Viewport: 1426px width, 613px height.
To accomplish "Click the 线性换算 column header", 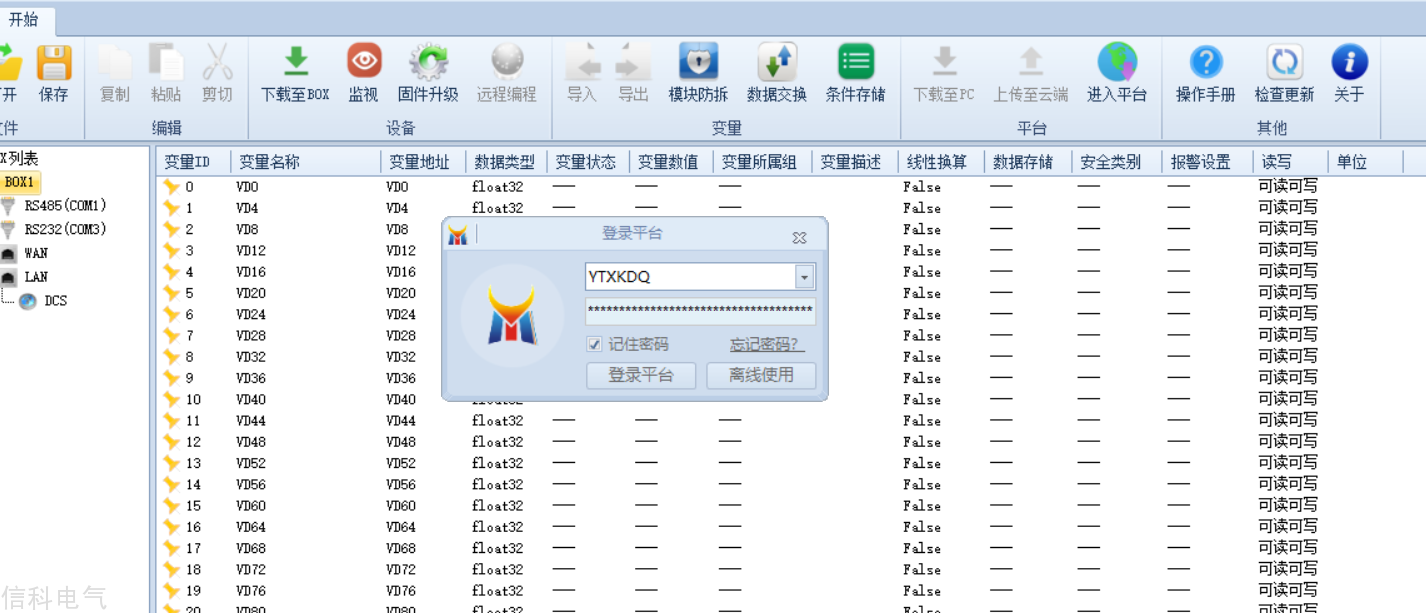I will pyautogui.click(x=941, y=162).
